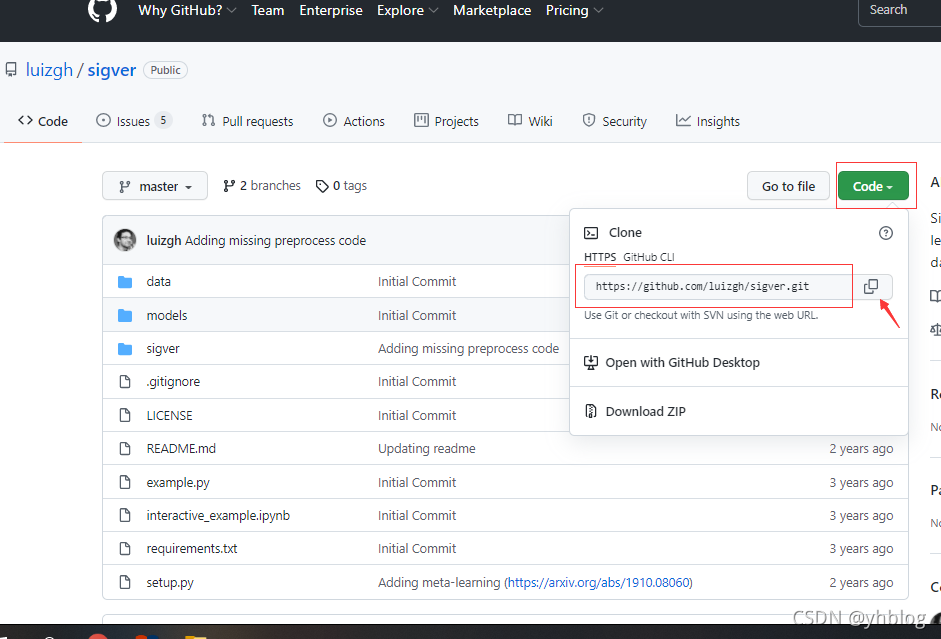Click the GitHub Desktop download icon
The height and width of the screenshot is (639, 941).
[x=591, y=362]
